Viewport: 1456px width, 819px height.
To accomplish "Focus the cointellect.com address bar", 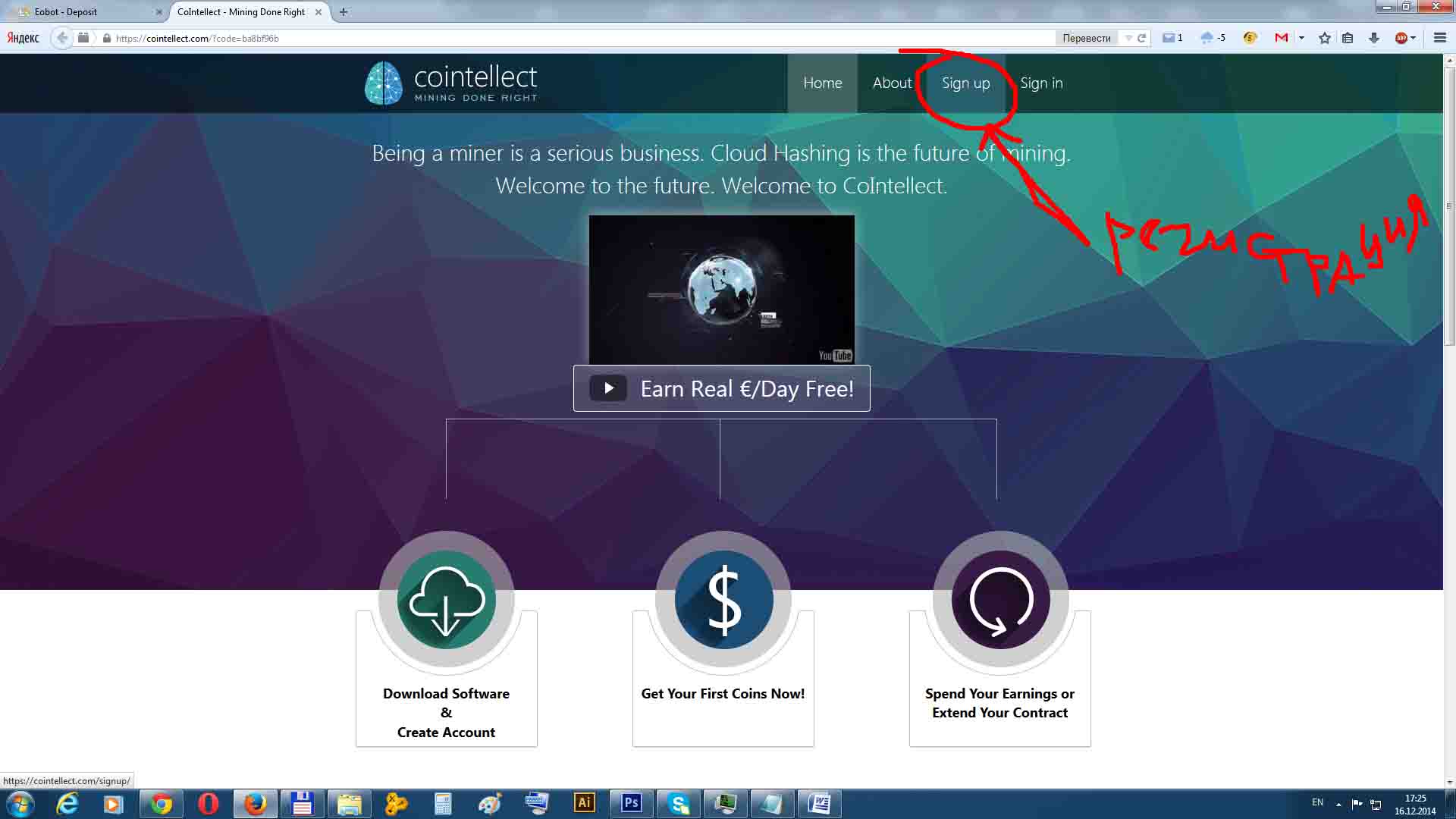I will coord(576,38).
